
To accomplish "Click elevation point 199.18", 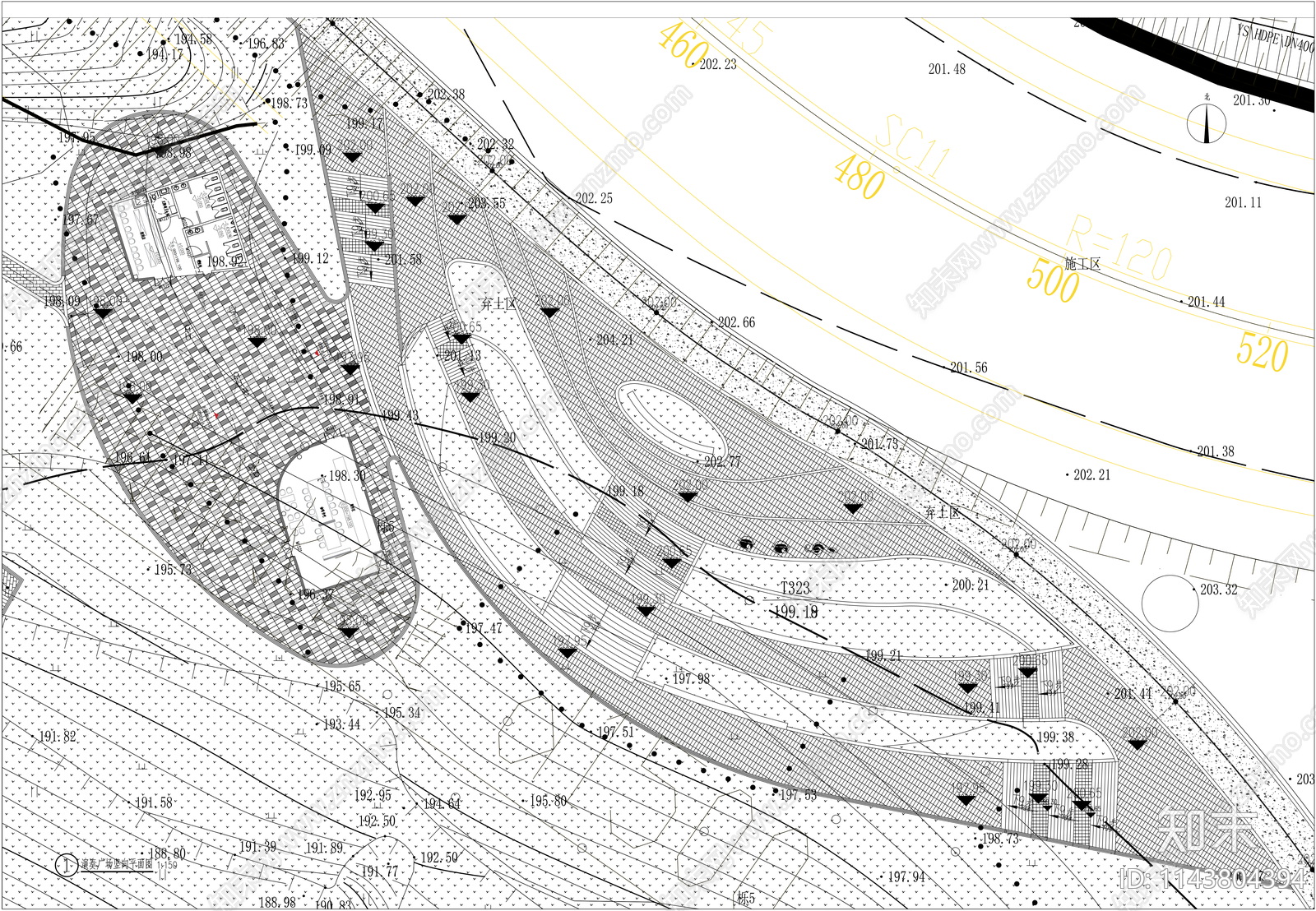I will (x=625, y=492).
